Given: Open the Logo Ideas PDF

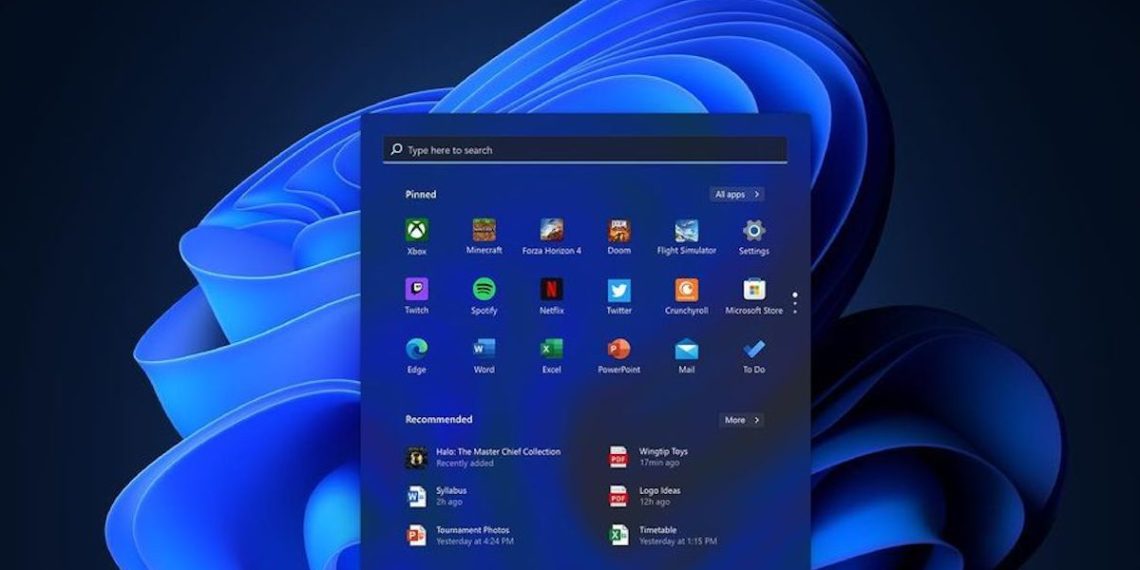Looking at the screenshot, I should tap(645, 496).
